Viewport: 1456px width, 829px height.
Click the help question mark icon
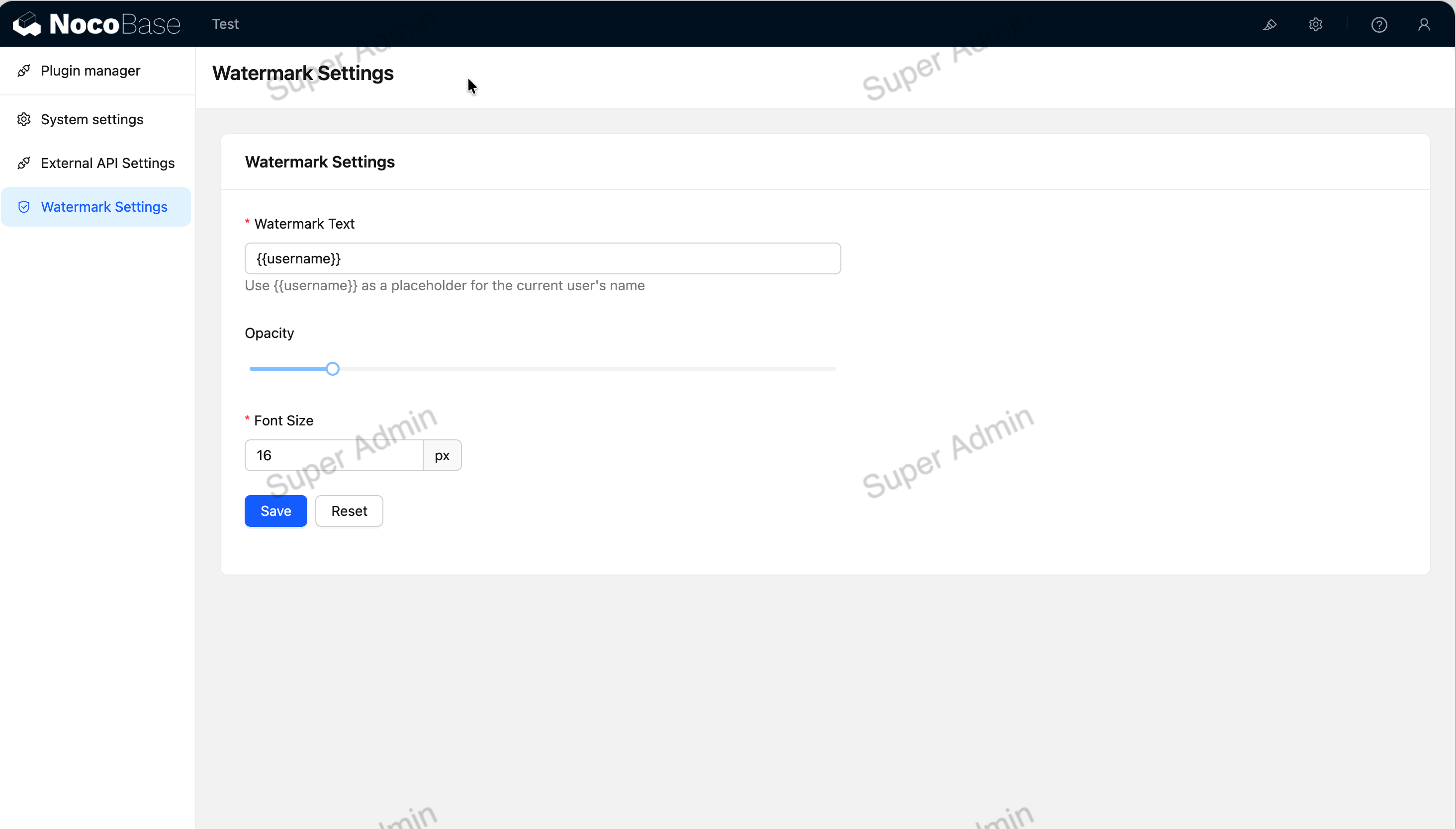pos(1379,24)
